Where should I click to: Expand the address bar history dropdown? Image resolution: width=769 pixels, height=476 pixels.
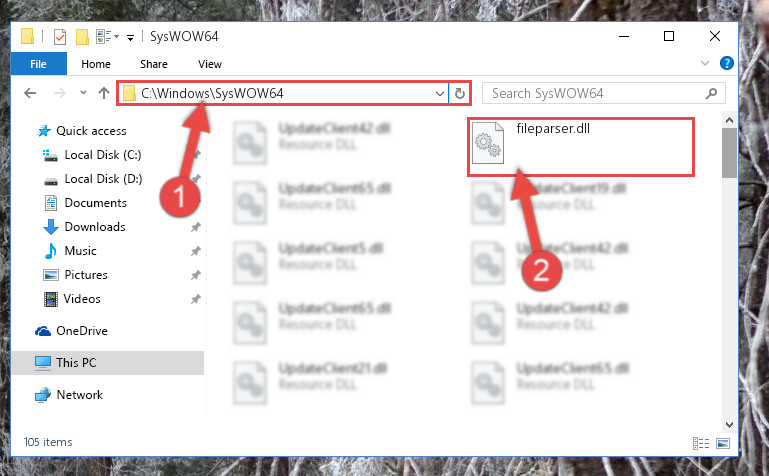pyautogui.click(x=440, y=93)
